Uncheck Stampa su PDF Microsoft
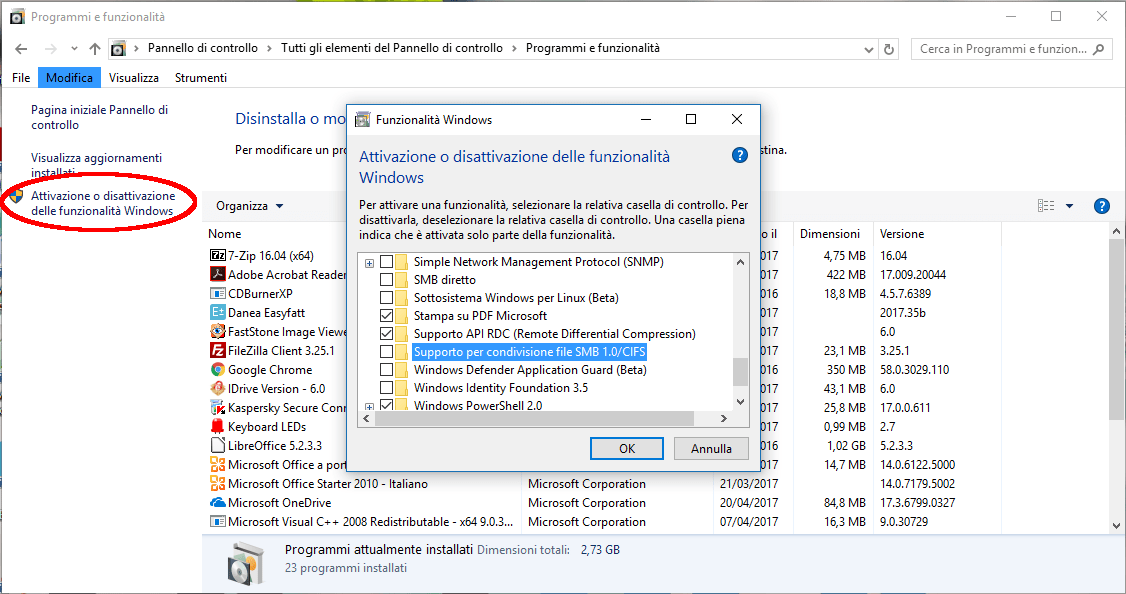The width and height of the screenshot is (1126, 594). click(386, 315)
